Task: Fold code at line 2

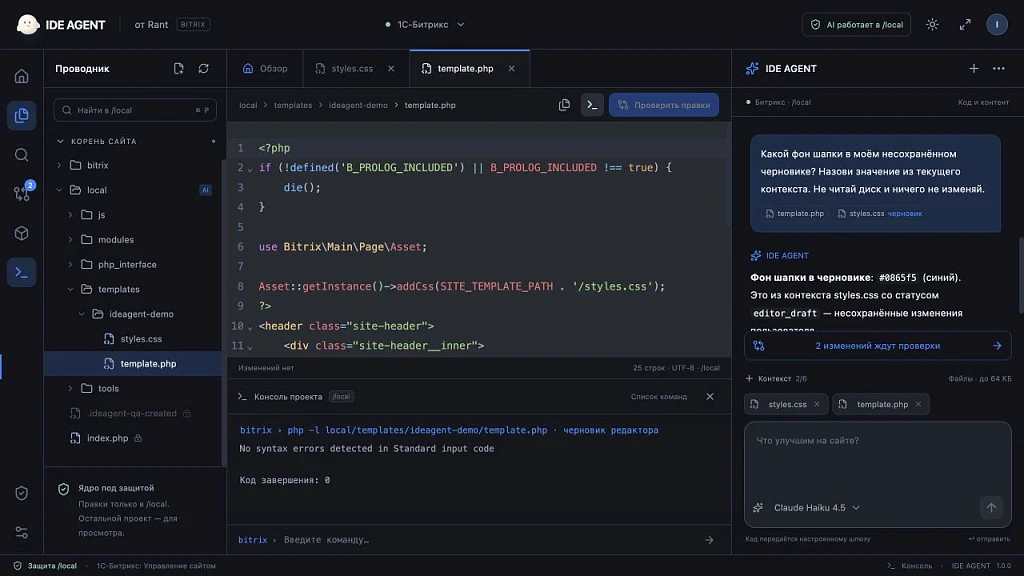Action: point(250,169)
